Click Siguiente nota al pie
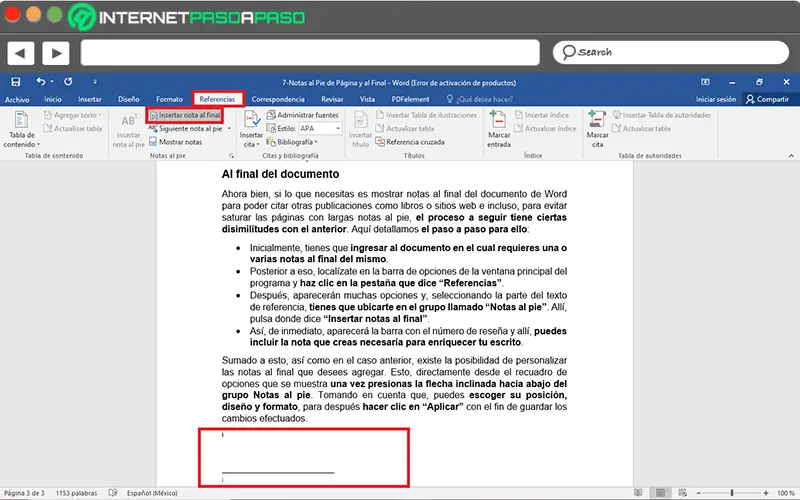This screenshot has width=800, height=500. (x=186, y=129)
